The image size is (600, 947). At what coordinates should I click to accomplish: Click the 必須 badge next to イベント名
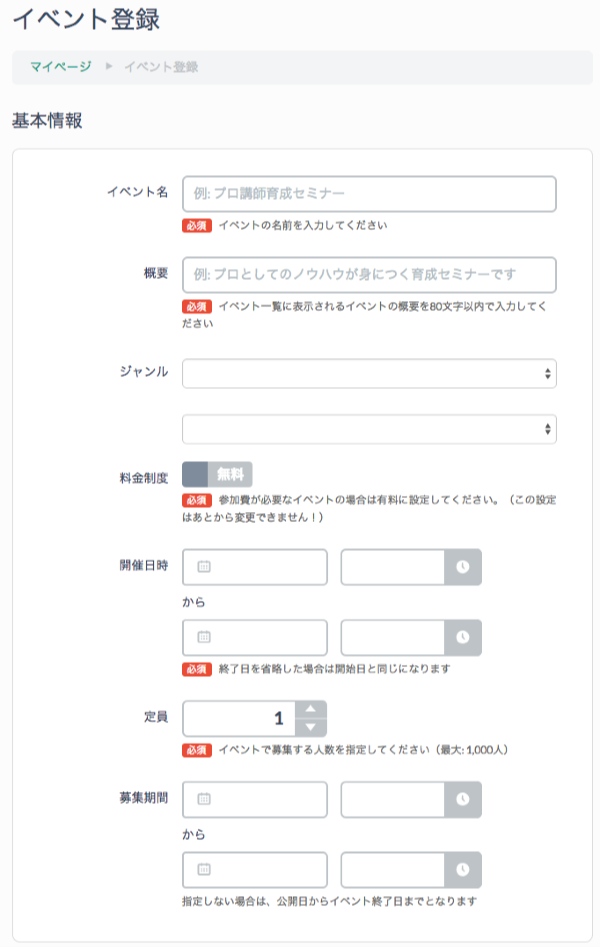(196, 224)
